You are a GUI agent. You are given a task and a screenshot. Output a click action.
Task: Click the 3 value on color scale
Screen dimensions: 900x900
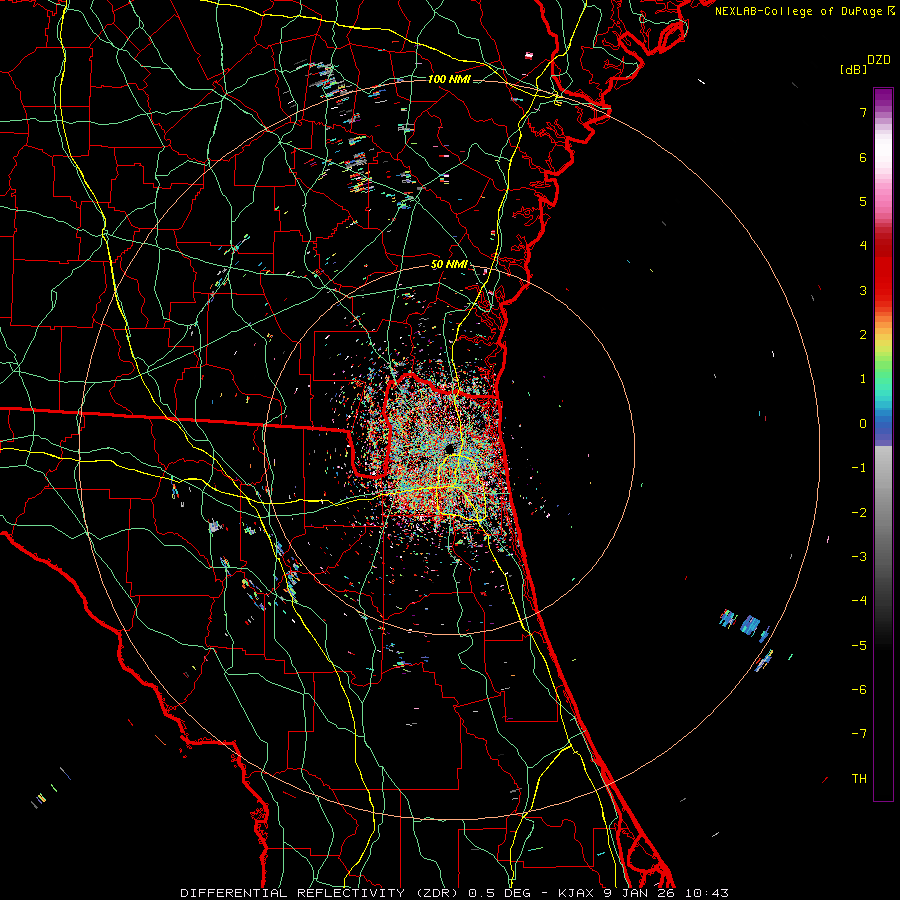(x=863, y=290)
